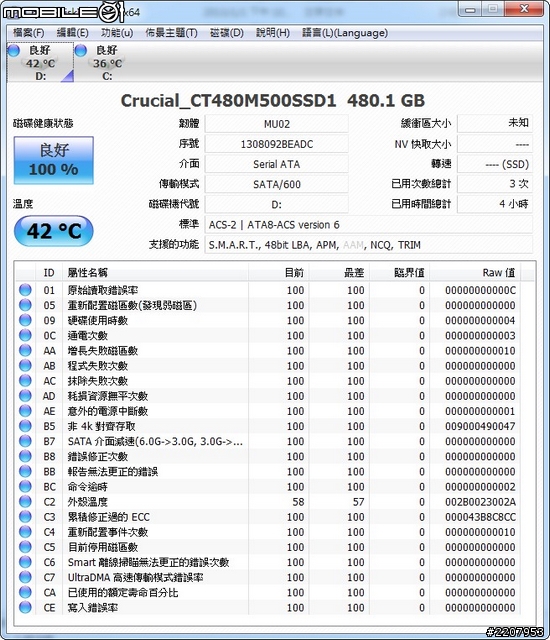550x640 pixels.
Task: Click the status icon of attribute B5
Action: [x=25, y=426]
